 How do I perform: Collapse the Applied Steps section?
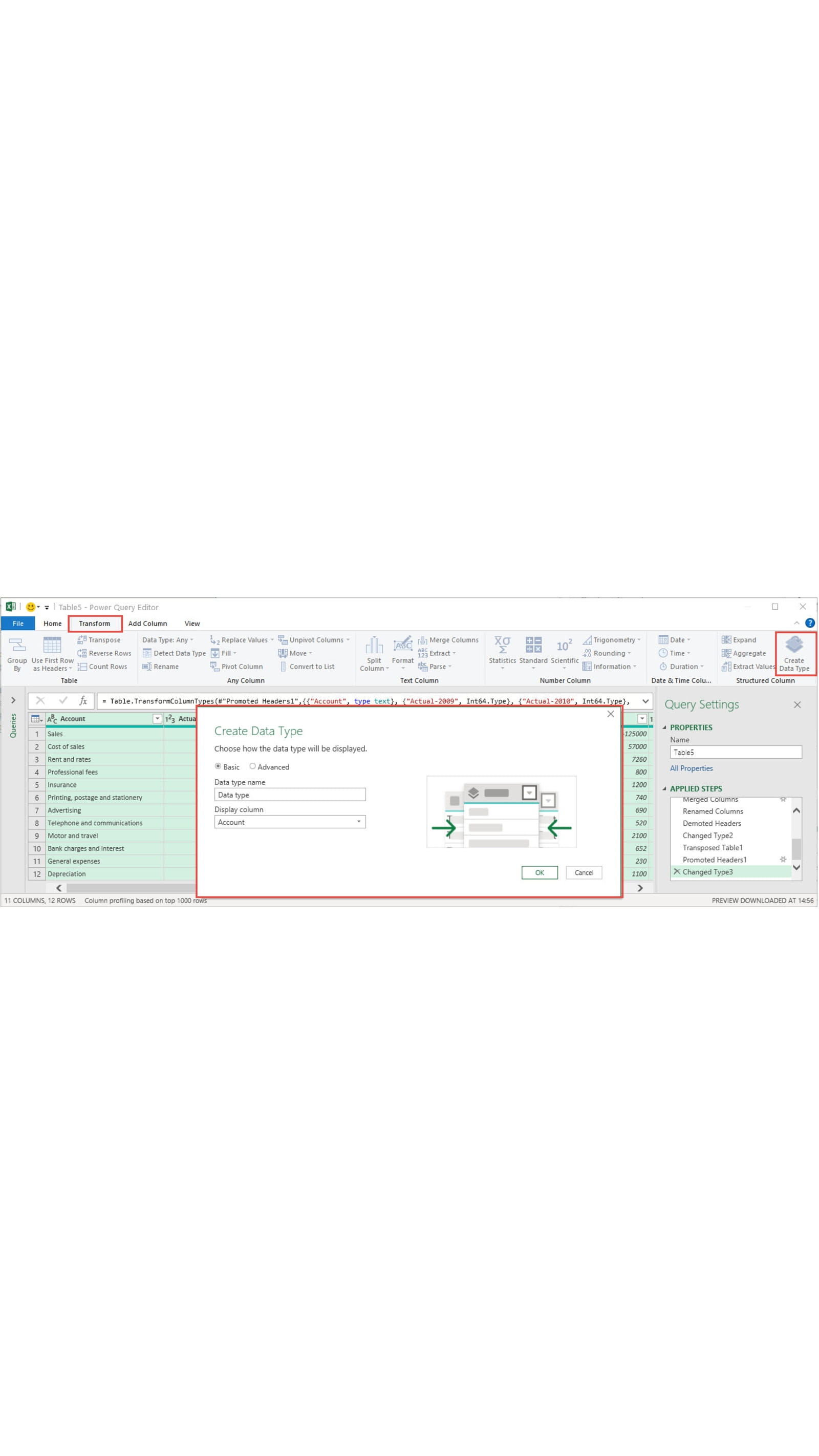pos(664,788)
